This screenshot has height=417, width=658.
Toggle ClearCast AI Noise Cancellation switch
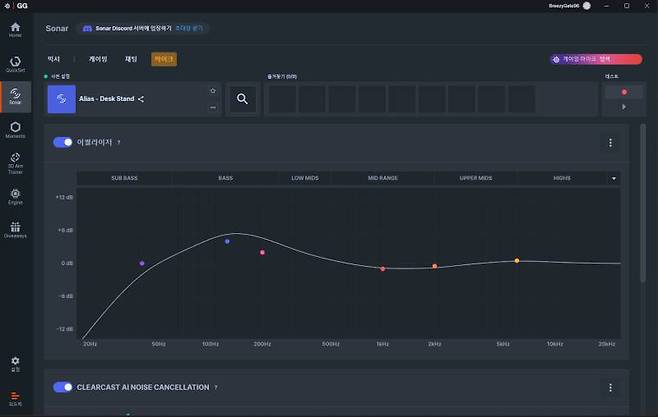(x=63, y=387)
